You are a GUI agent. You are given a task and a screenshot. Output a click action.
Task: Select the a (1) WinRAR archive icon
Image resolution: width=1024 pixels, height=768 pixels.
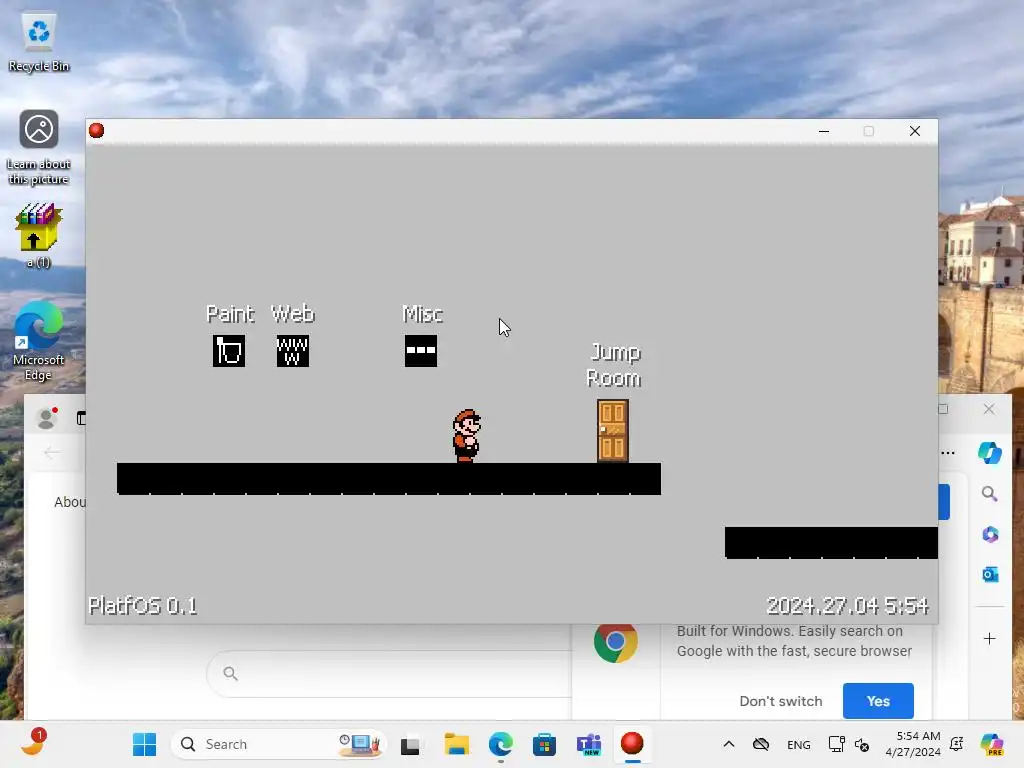(x=39, y=235)
